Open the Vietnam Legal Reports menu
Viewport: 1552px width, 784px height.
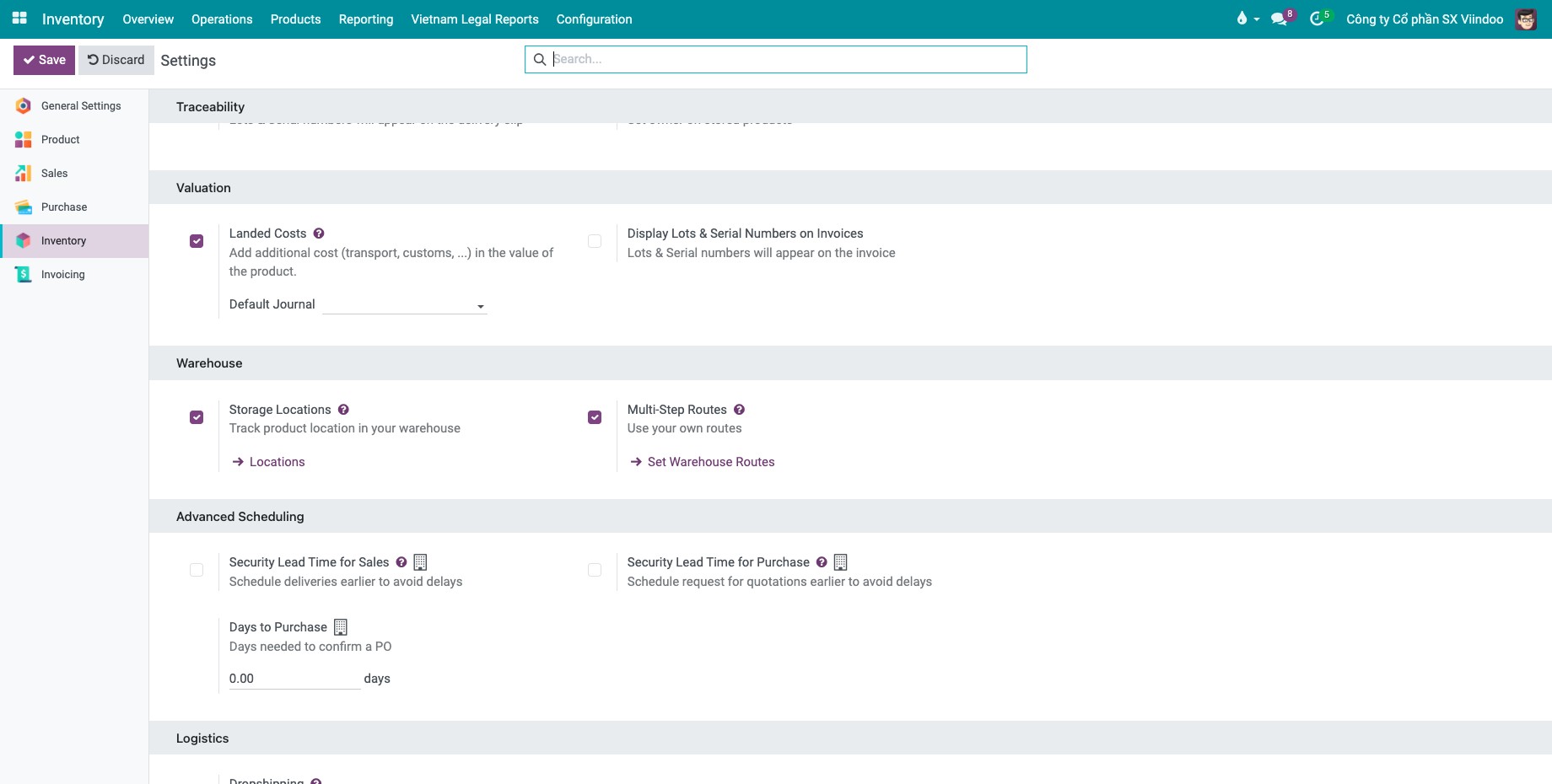click(x=475, y=19)
